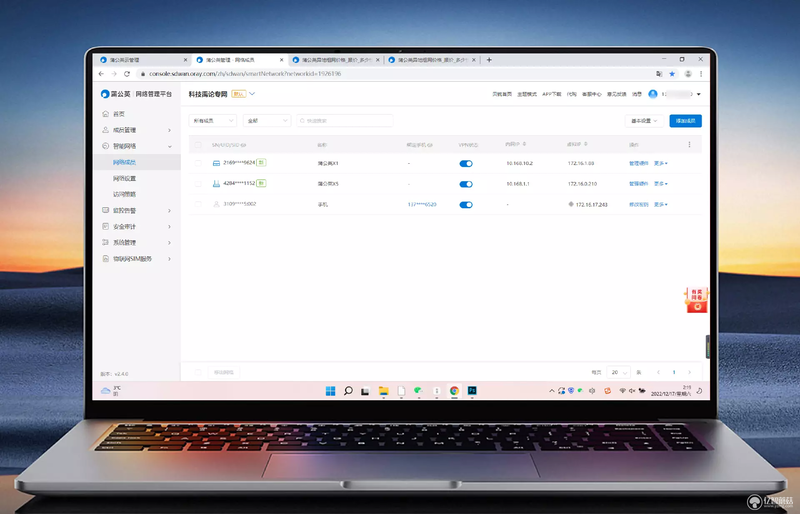The height and width of the screenshot is (514, 800).
Task: Click the phone link 177****6520
Action: coord(422,205)
